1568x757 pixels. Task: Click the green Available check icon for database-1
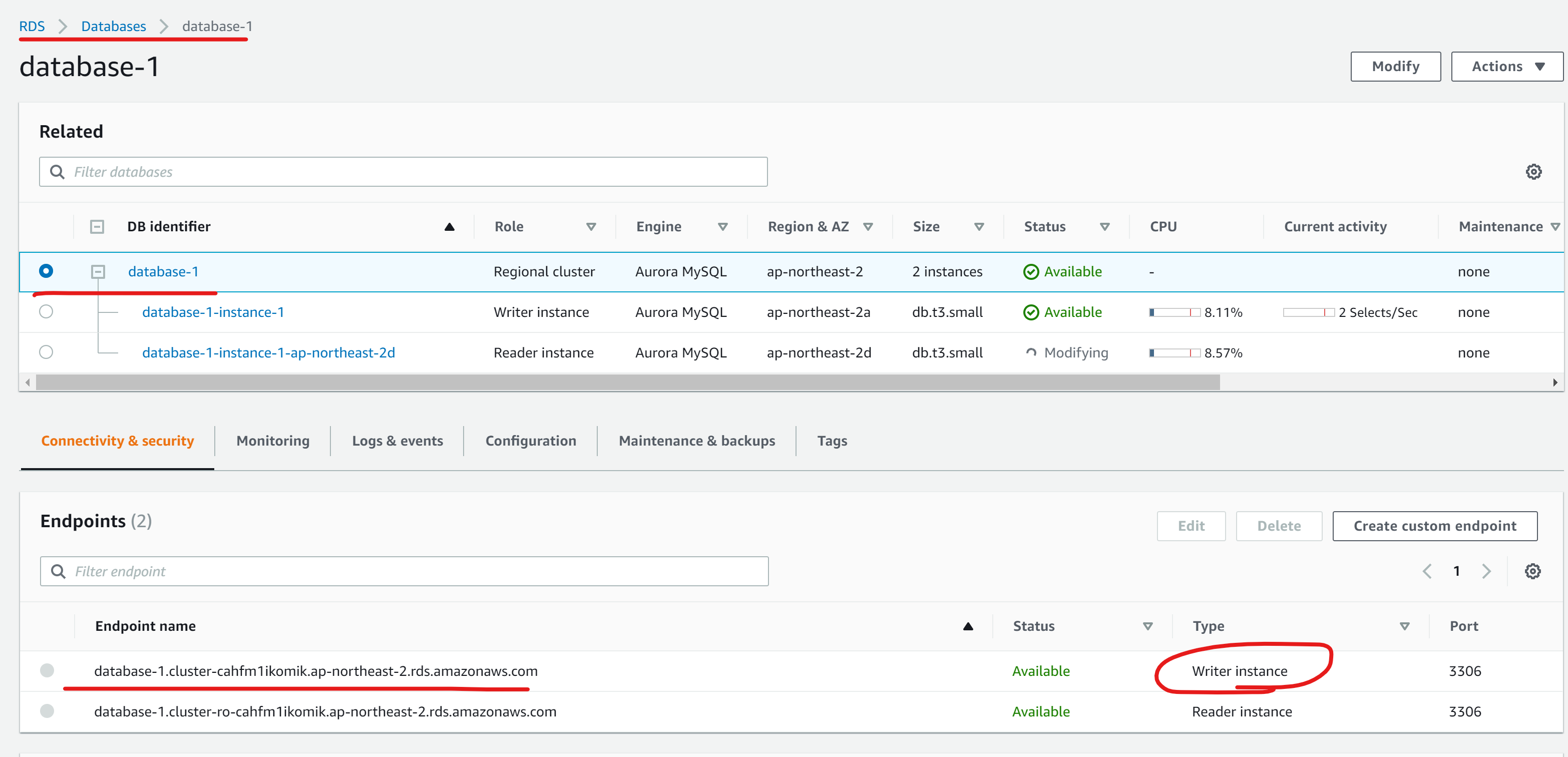pos(1030,271)
